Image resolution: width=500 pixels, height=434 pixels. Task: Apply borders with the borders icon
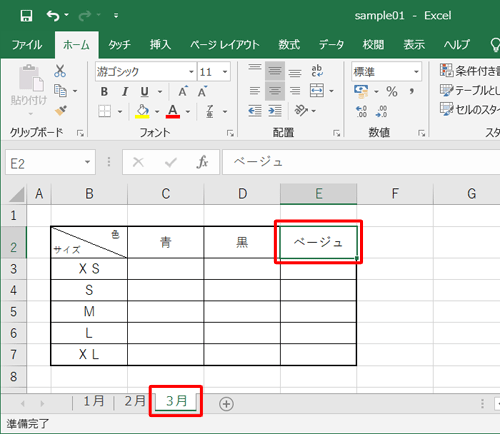104,111
